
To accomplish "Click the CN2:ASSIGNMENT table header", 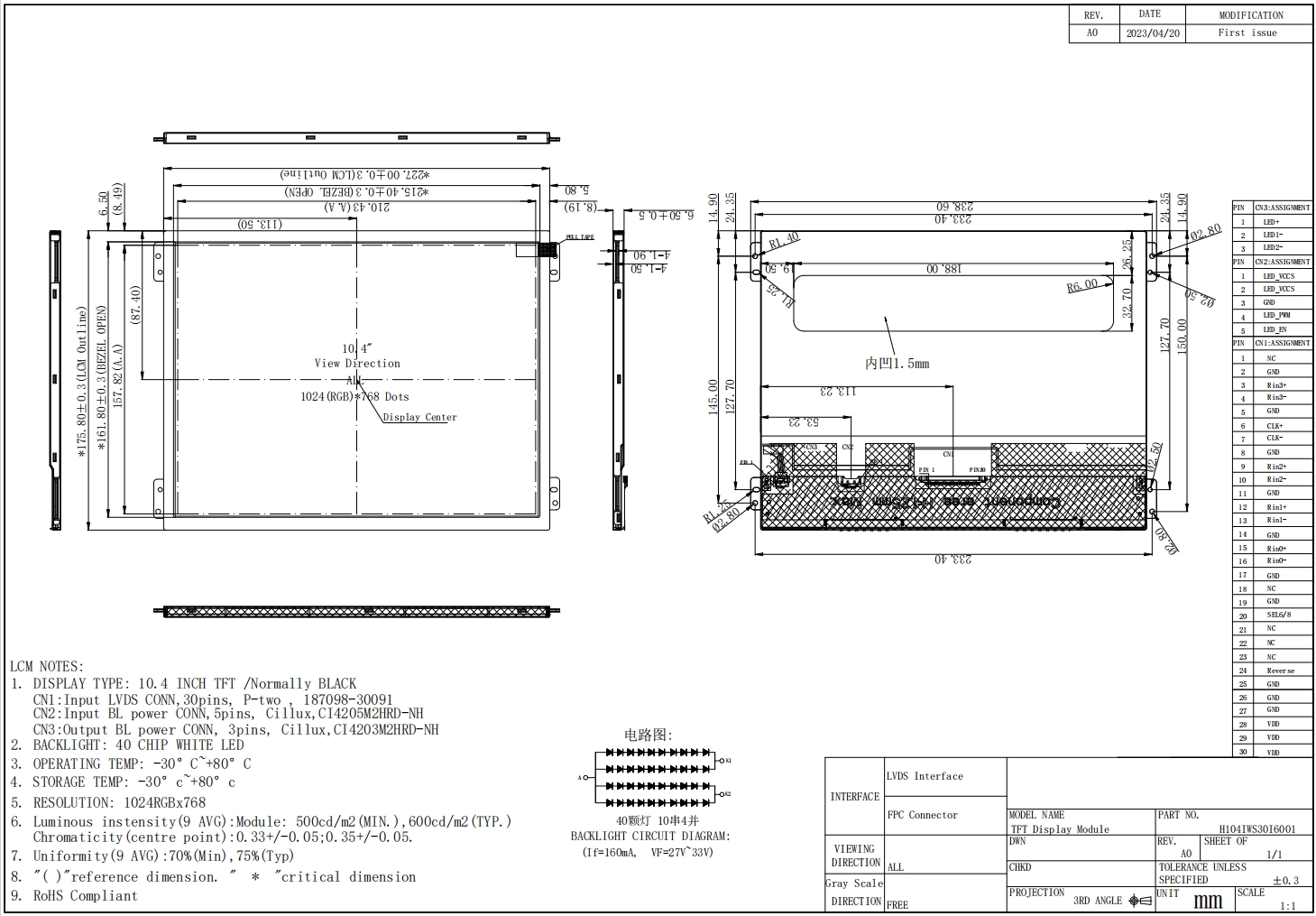I will point(1282,262).
